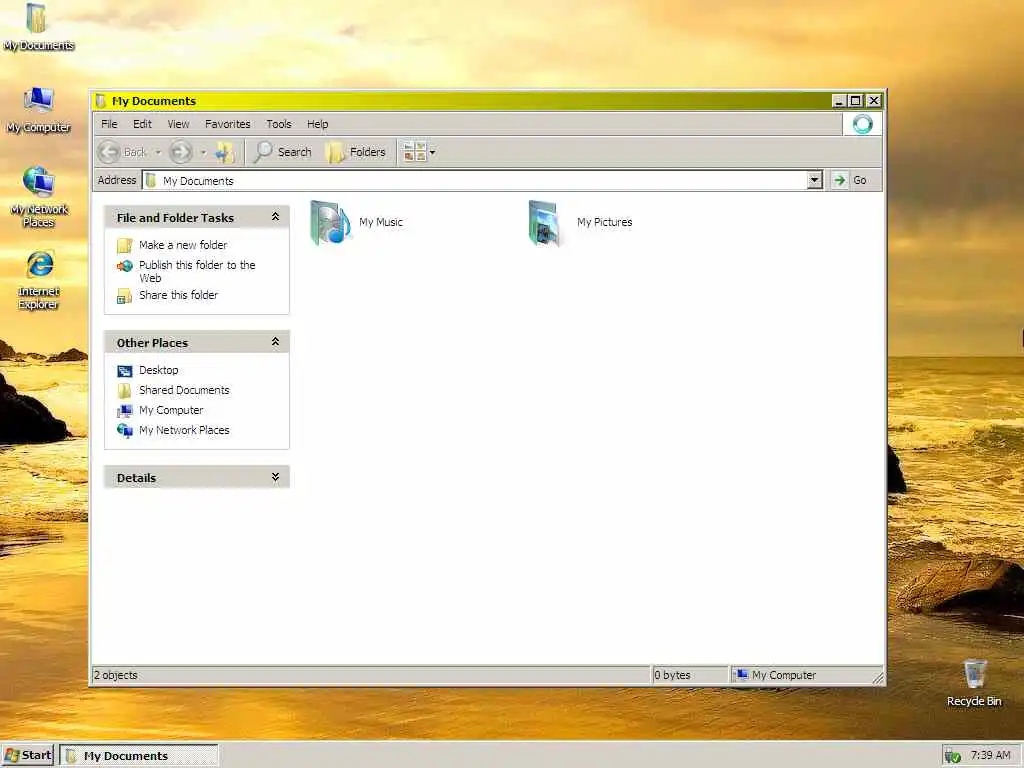Collapse the Other Places panel
This screenshot has width=1024, height=768.
(x=276, y=342)
